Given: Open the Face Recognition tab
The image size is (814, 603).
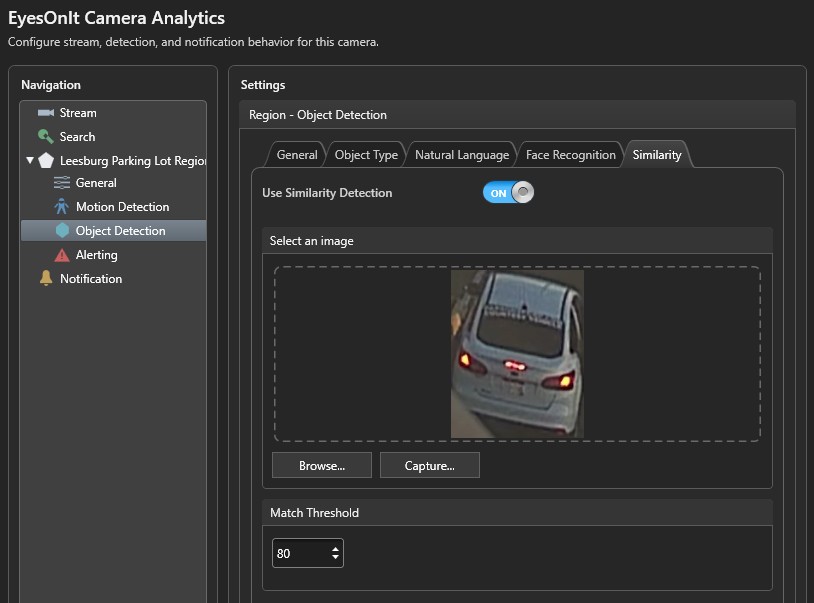Looking at the screenshot, I should (570, 155).
